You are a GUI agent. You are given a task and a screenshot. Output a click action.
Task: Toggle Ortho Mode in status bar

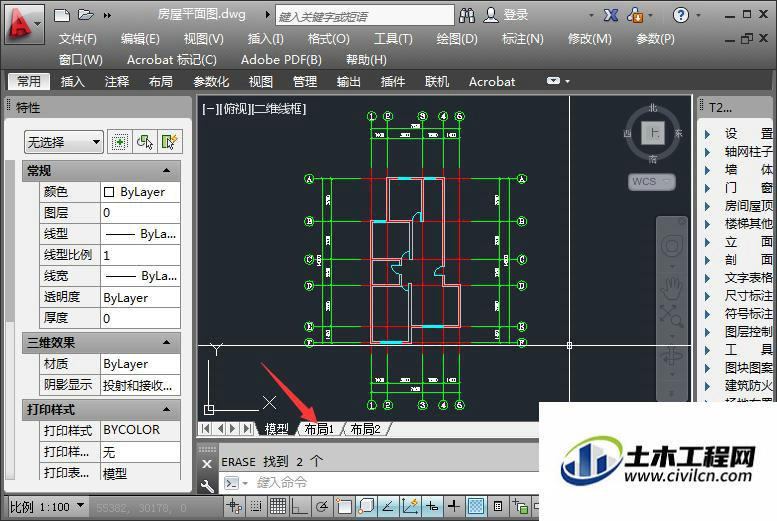click(x=300, y=506)
